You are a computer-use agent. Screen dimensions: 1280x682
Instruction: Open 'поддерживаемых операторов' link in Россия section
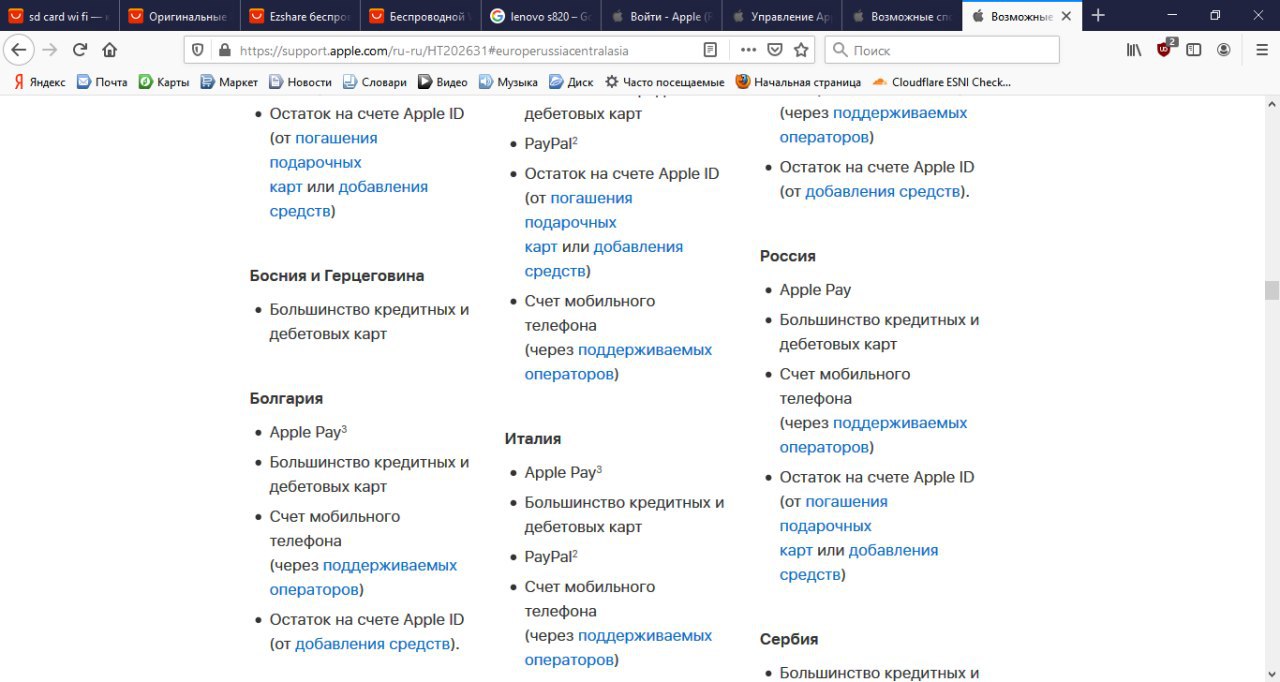pyautogui.click(x=873, y=435)
